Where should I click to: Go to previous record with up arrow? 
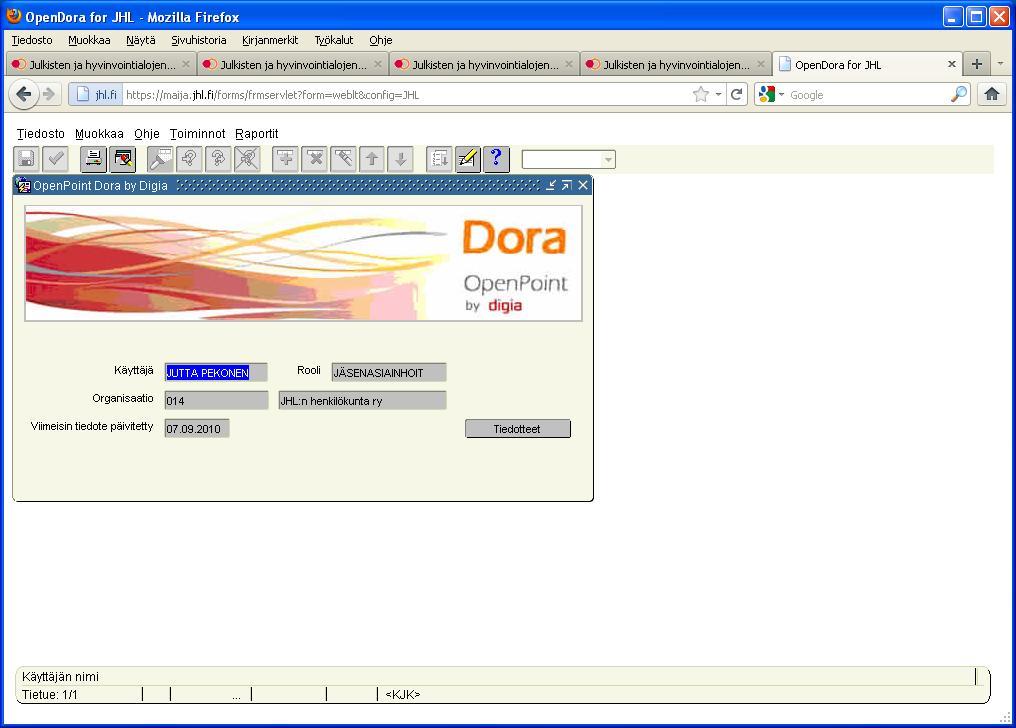pyautogui.click(x=372, y=159)
